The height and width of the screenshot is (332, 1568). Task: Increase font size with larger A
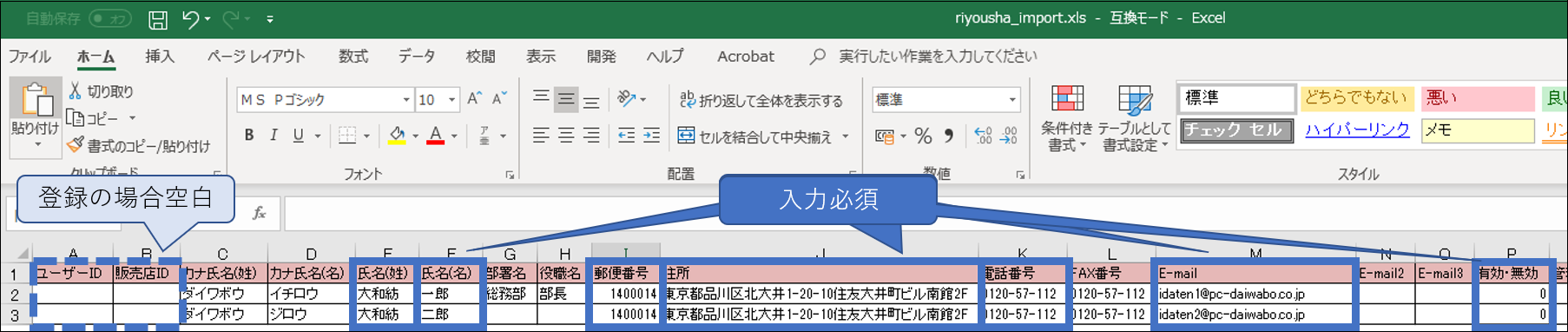pos(474,99)
